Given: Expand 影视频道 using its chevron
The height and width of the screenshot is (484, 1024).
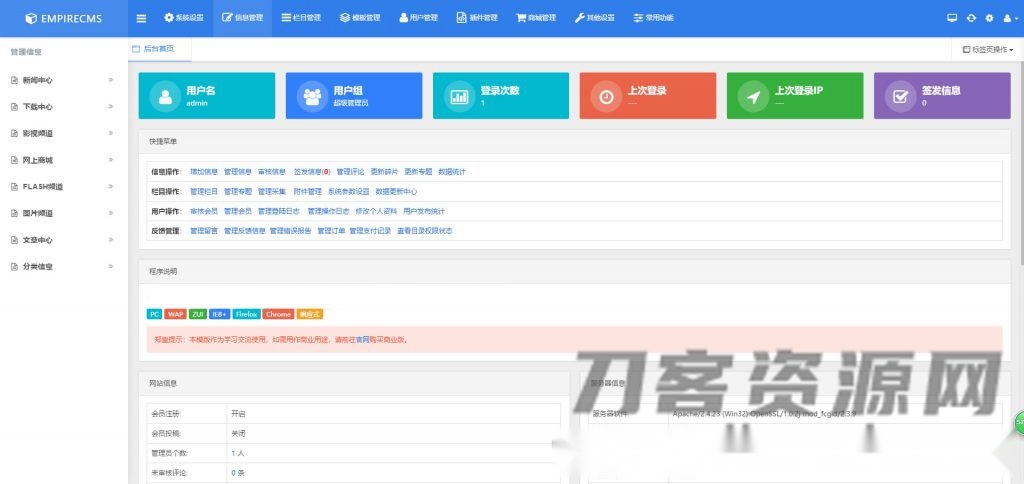Looking at the screenshot, I should click(111, 133).
